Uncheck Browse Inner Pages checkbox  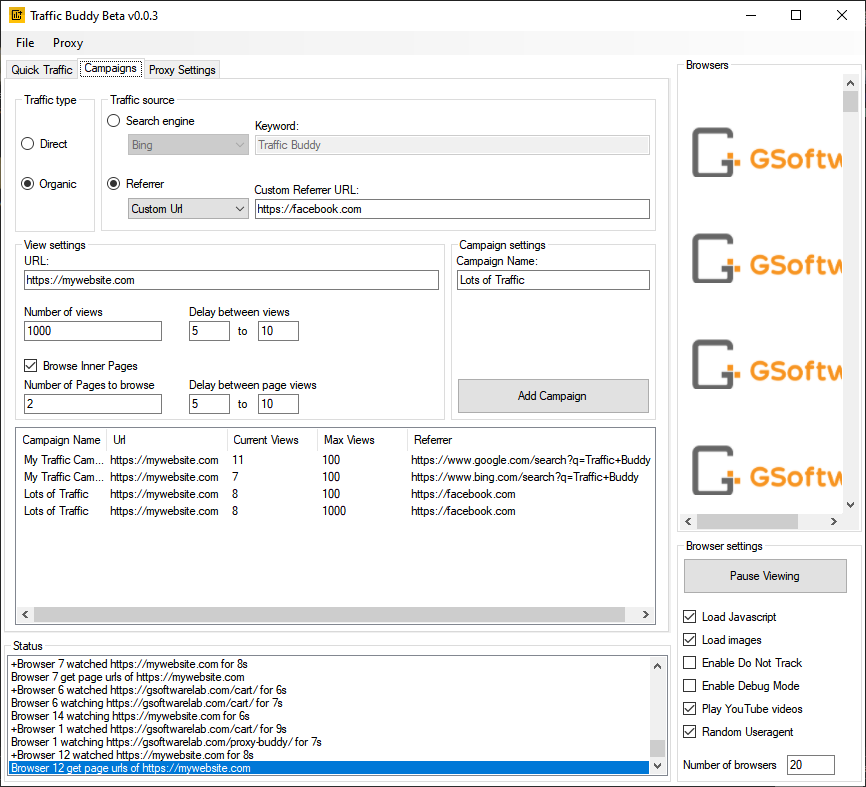tap(32, 366)
